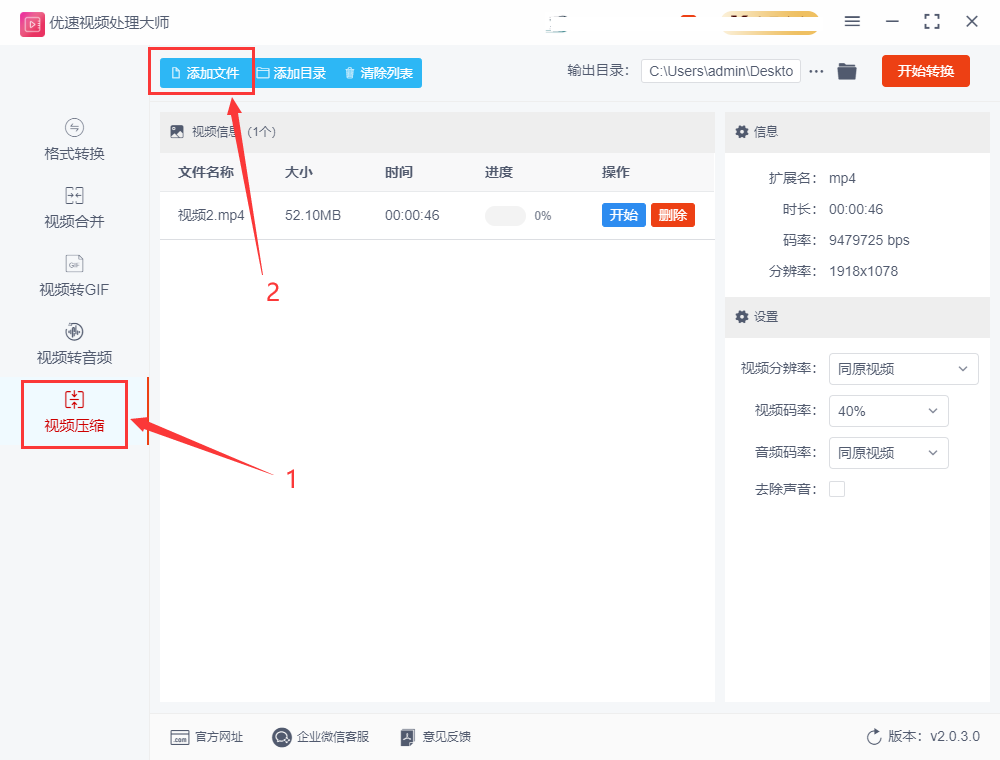This screenshot has width=1000, height=760.
Task: Open 意见反馈 feedback link
Action: coord(436,737)
